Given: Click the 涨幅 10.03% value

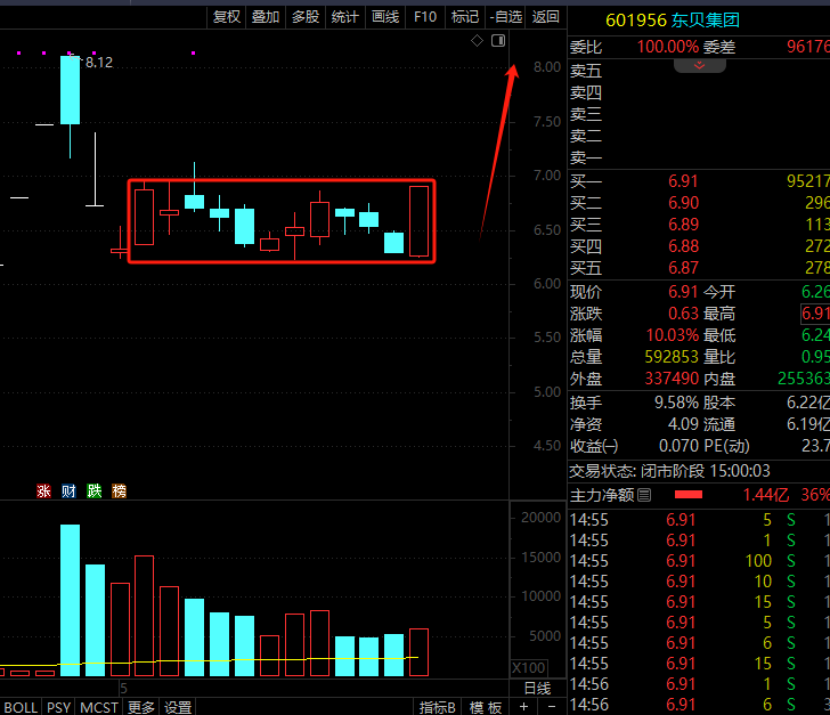Looking at the screenshot, I should 672,336.
